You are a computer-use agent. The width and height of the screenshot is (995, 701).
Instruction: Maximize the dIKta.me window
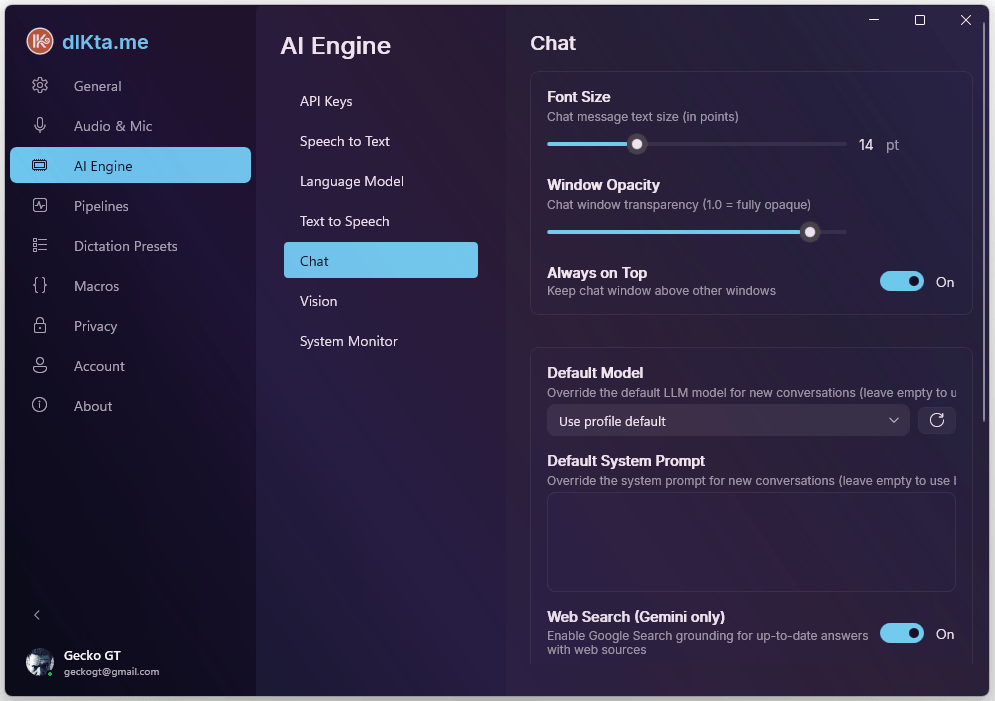click(x=919, y=20)
